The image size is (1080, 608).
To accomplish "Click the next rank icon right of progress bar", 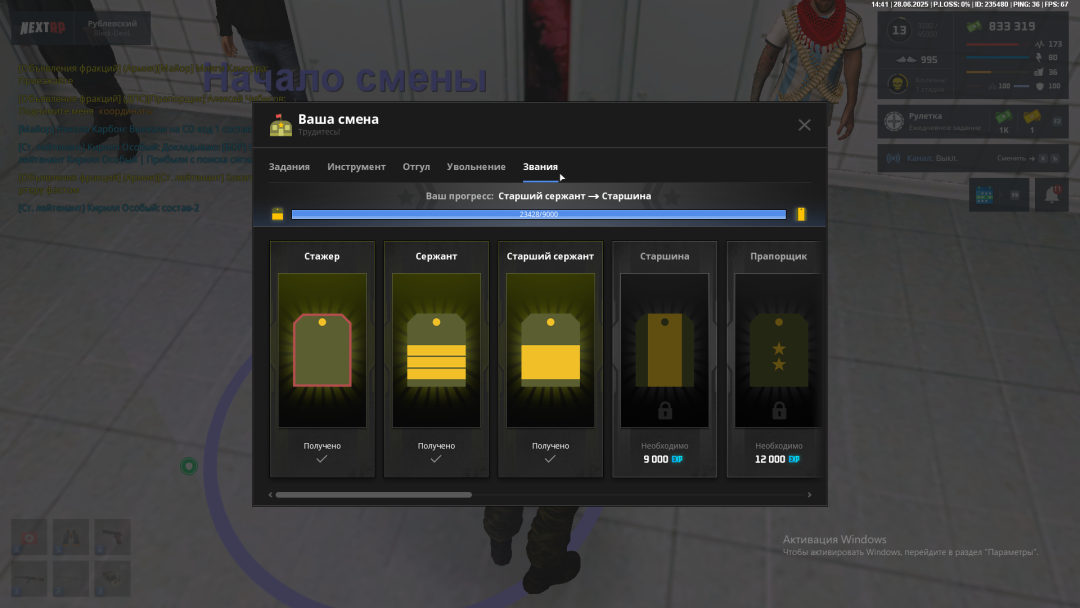I will point(801,214).
